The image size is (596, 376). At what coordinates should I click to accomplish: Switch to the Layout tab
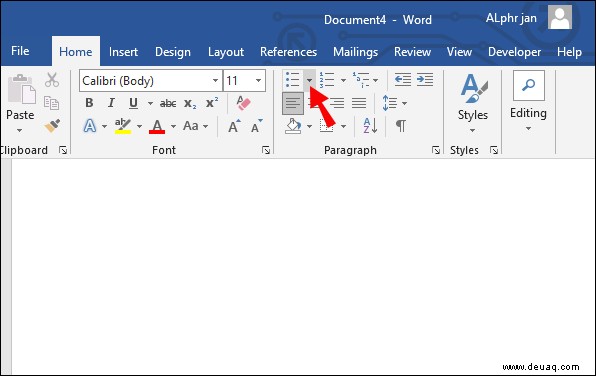pos(226,52)
